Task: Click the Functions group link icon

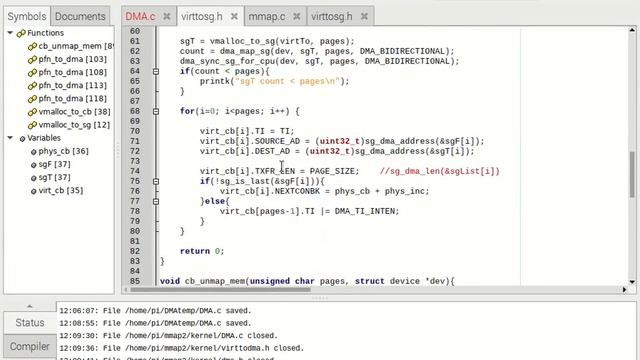Action: click(x=21, y=33)
